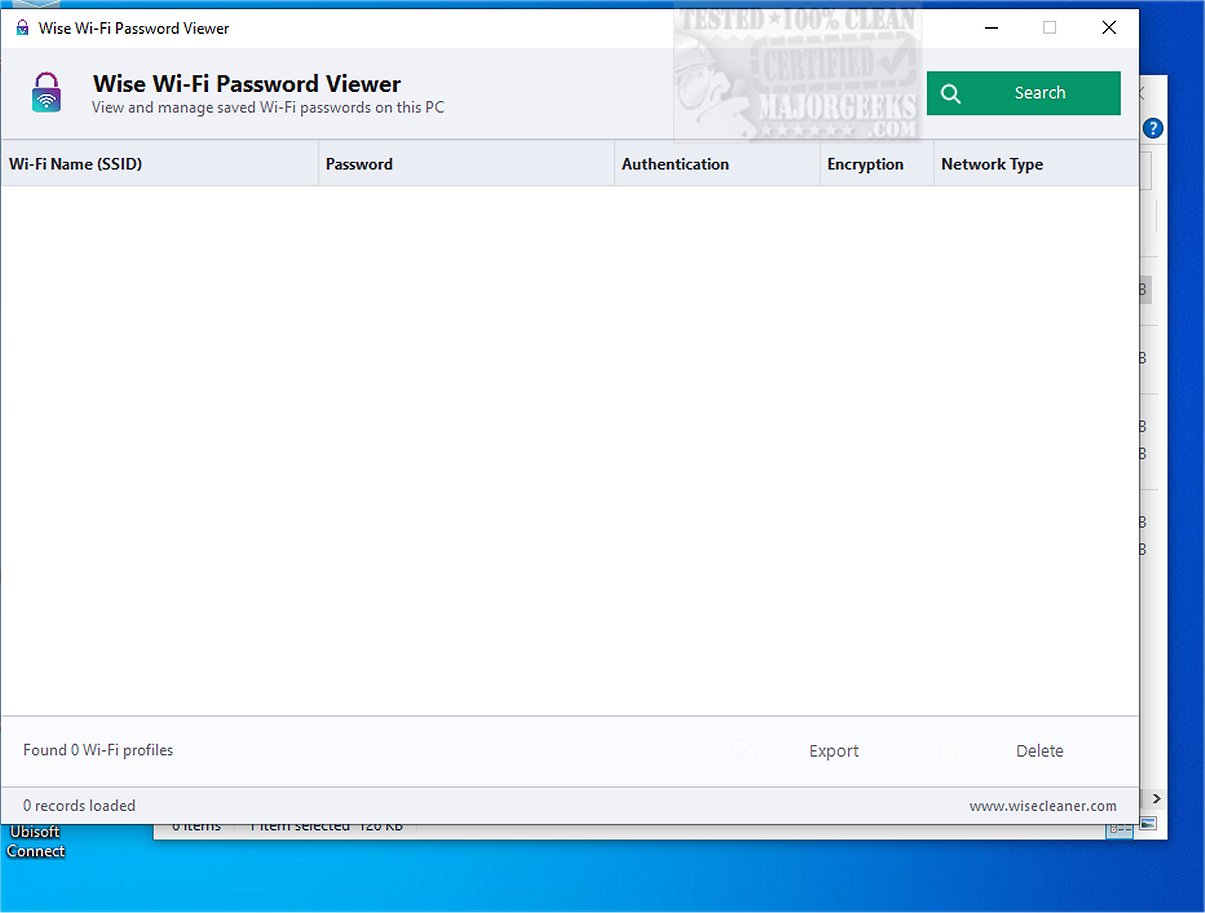
Task: Sort by Wi-Fi Name (SSID) column
Action: (76, 164)
